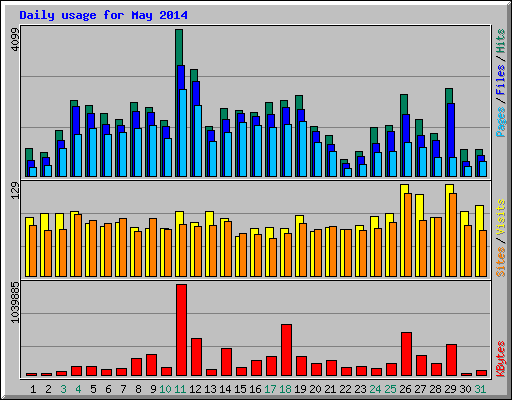Click day label '26' on the axis
This screenshot has height=400, width=512.
tap(405, 389)
